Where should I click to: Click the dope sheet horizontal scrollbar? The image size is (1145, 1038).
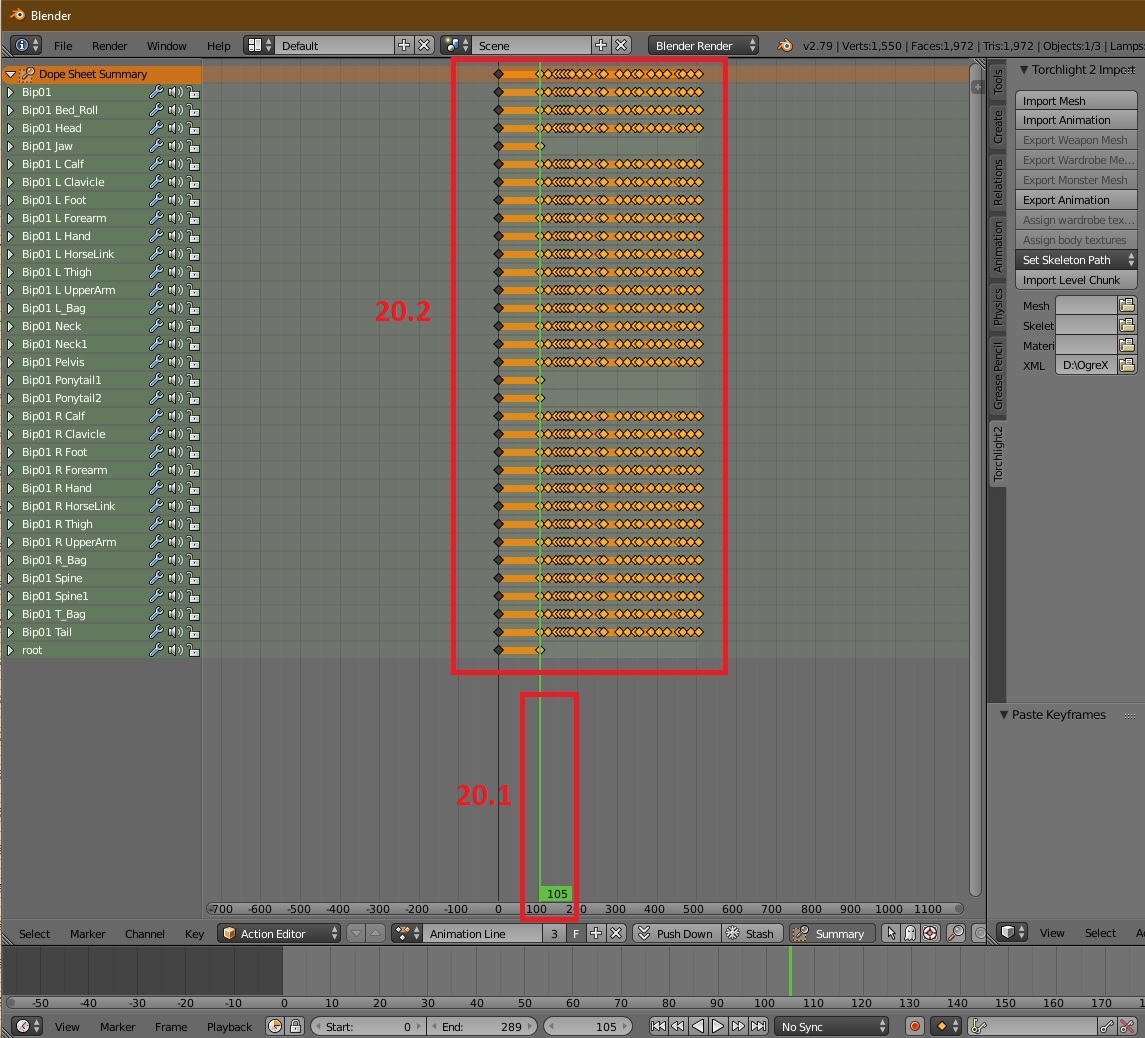point(585,909)
